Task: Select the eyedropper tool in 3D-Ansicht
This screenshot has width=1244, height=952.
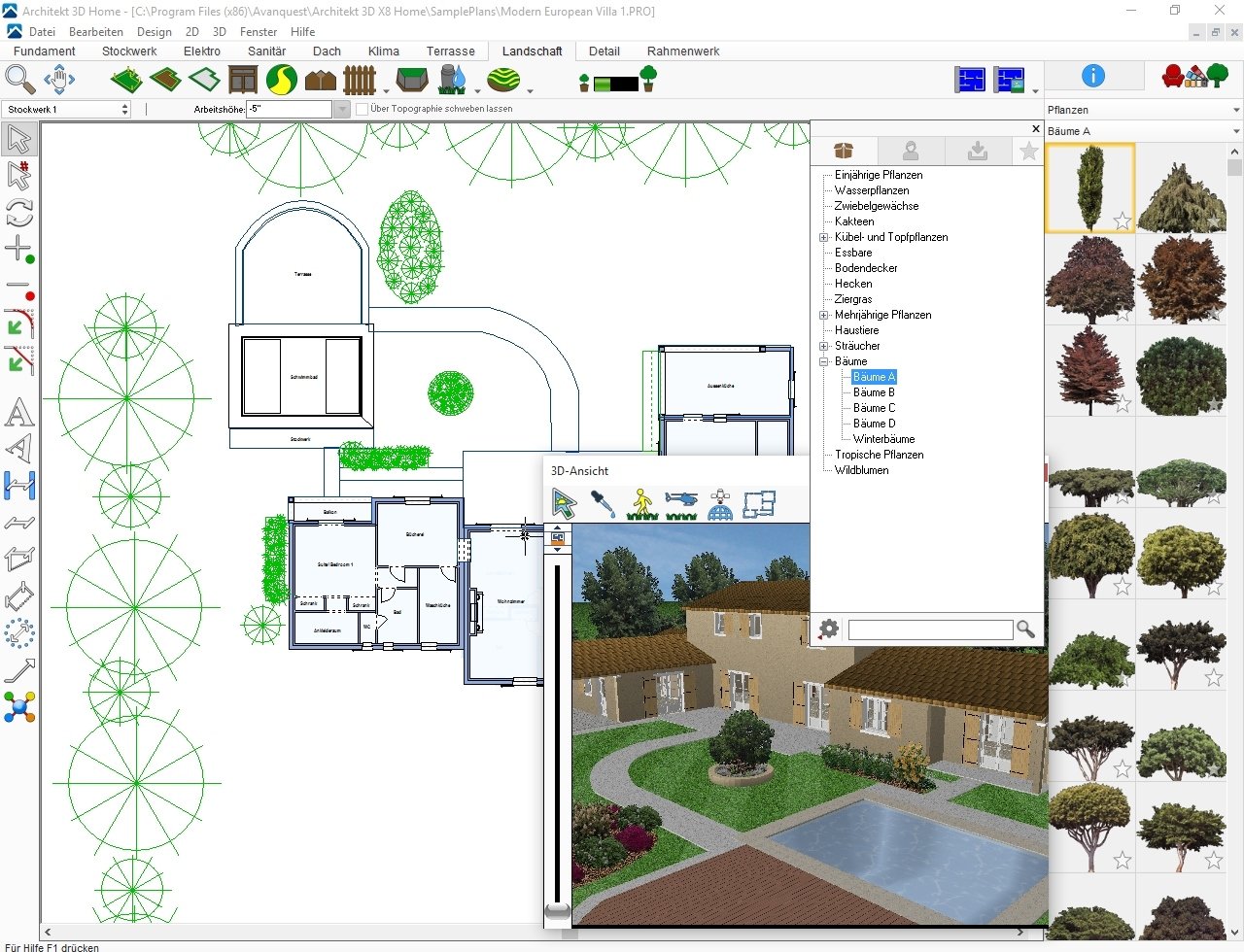Action: [603, 504]
